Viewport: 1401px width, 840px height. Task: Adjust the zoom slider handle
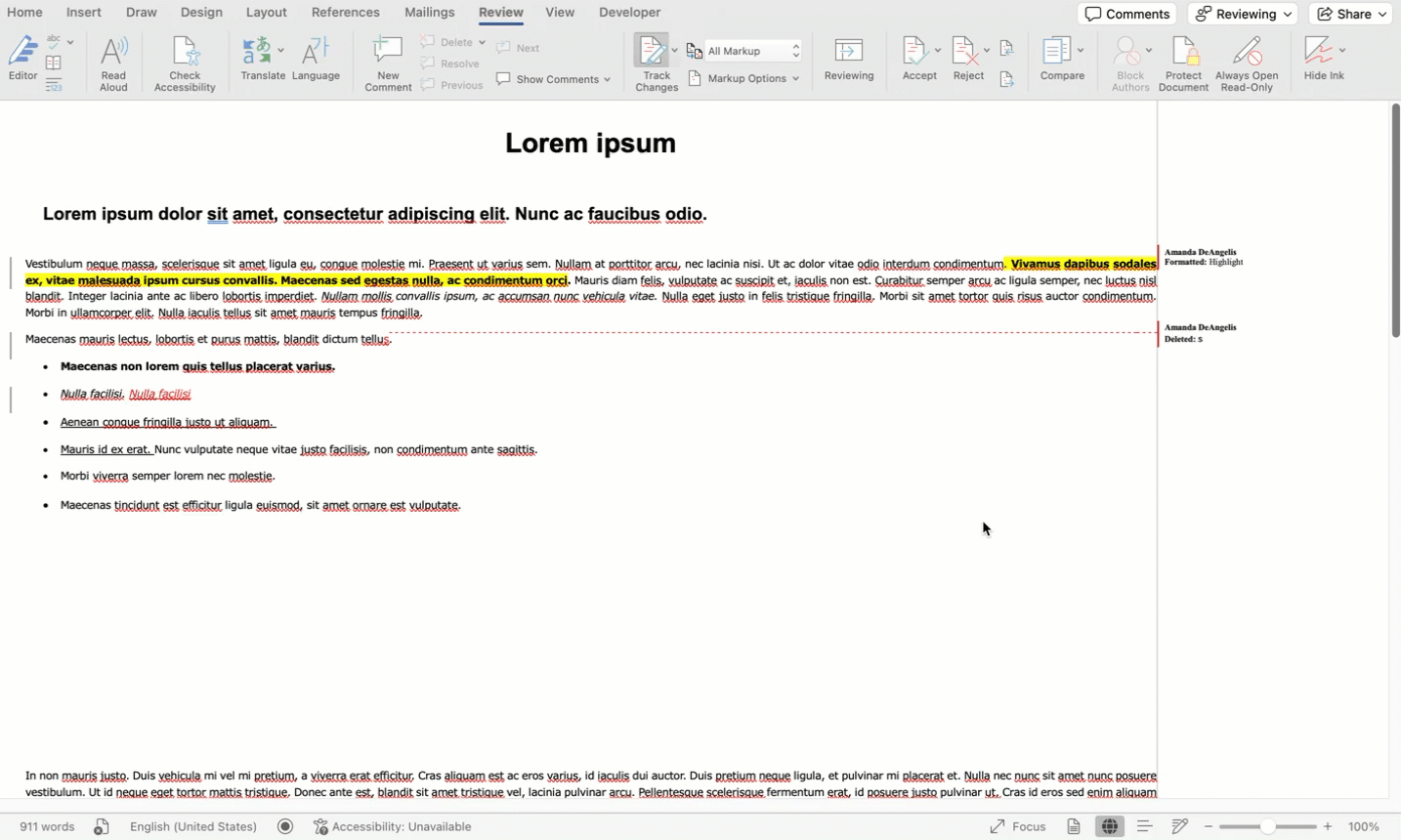pyautogui.click(x=1267, y=826)
